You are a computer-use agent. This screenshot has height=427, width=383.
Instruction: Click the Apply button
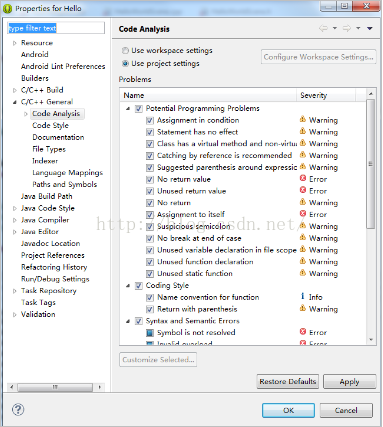click(349, 381)
